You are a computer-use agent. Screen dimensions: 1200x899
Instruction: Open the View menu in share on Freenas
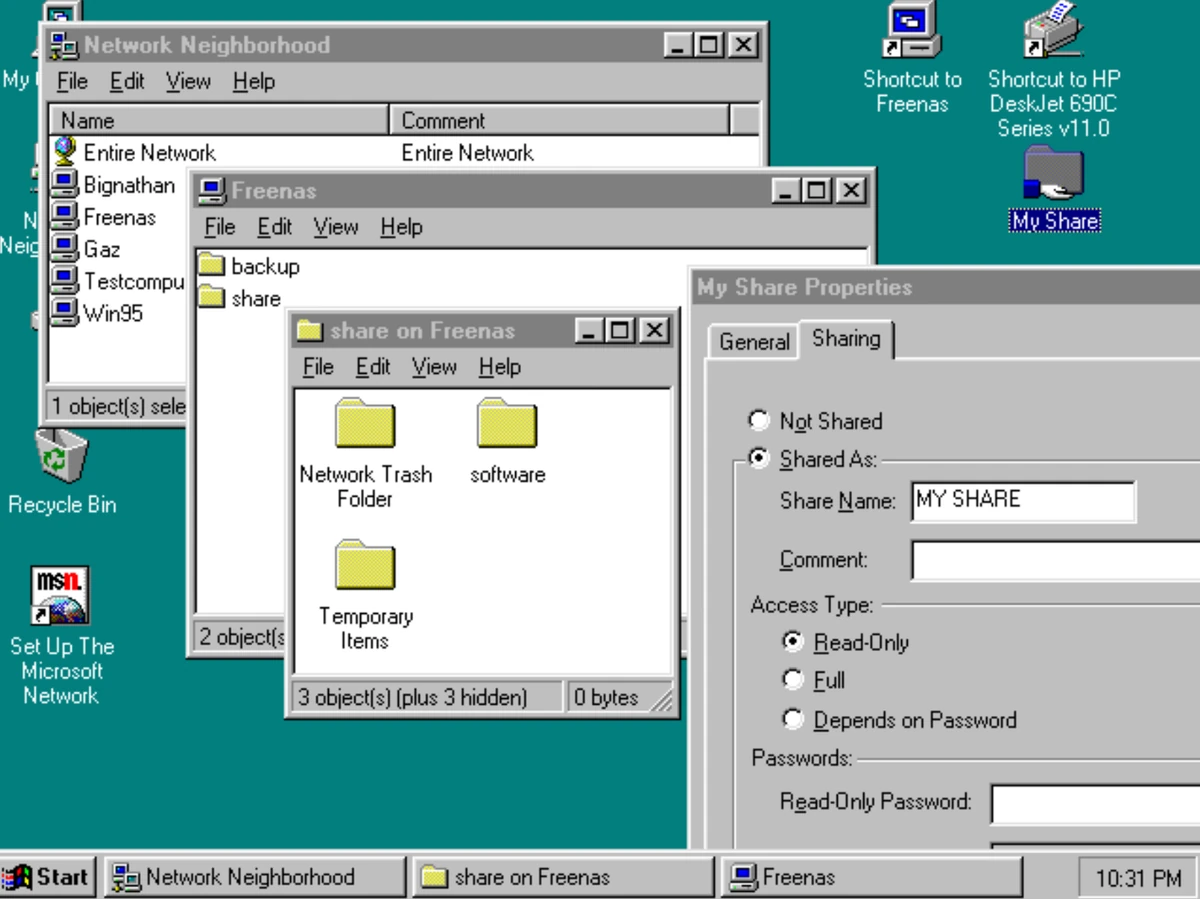tap(434, 367)
